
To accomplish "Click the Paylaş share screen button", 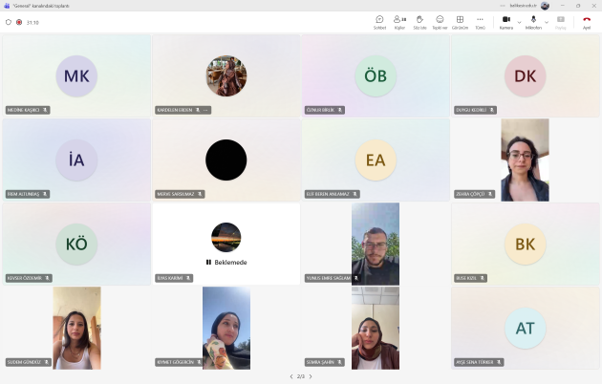I will [561, 22].
